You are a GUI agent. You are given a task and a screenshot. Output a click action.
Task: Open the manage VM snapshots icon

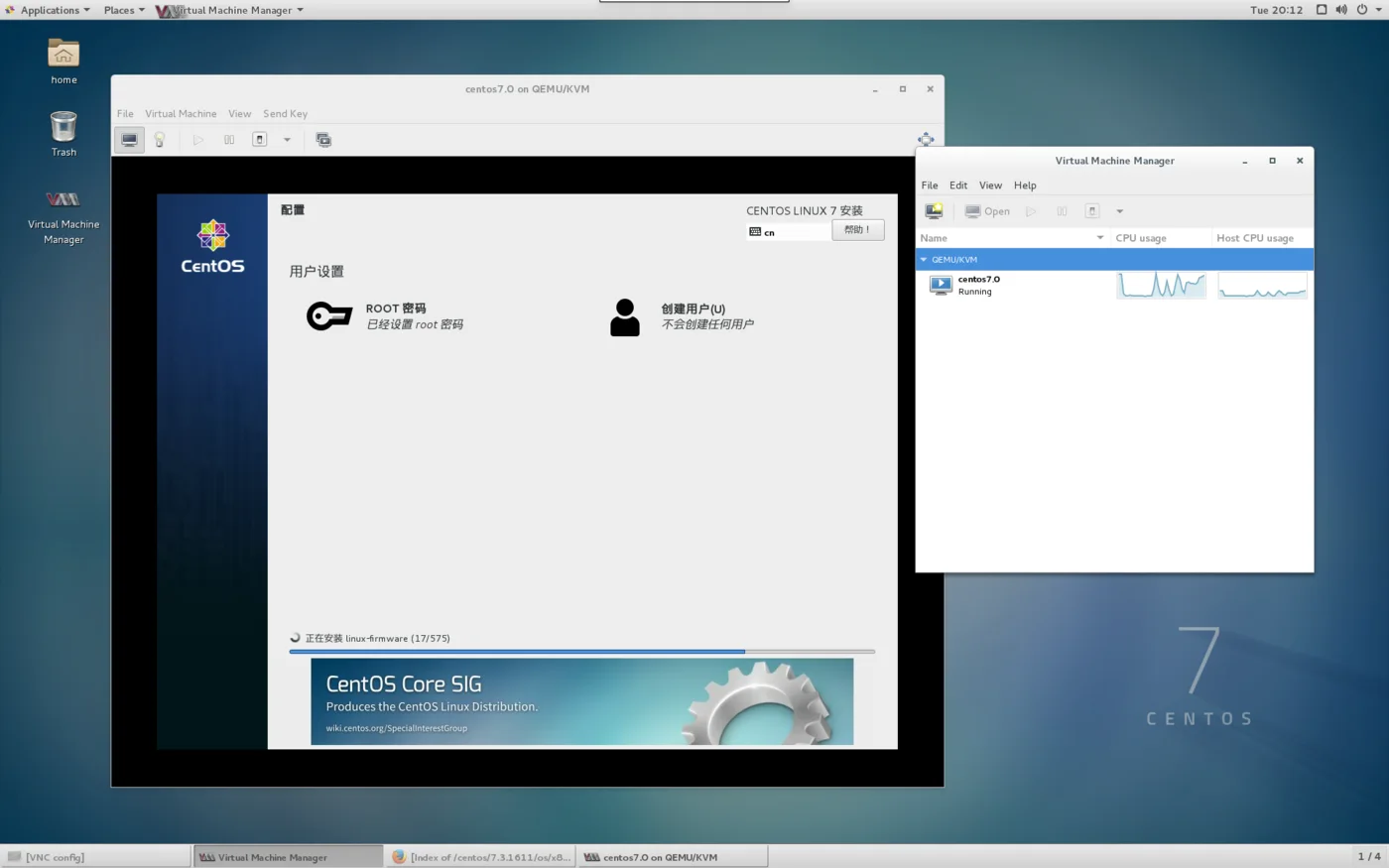coord(323,140)
